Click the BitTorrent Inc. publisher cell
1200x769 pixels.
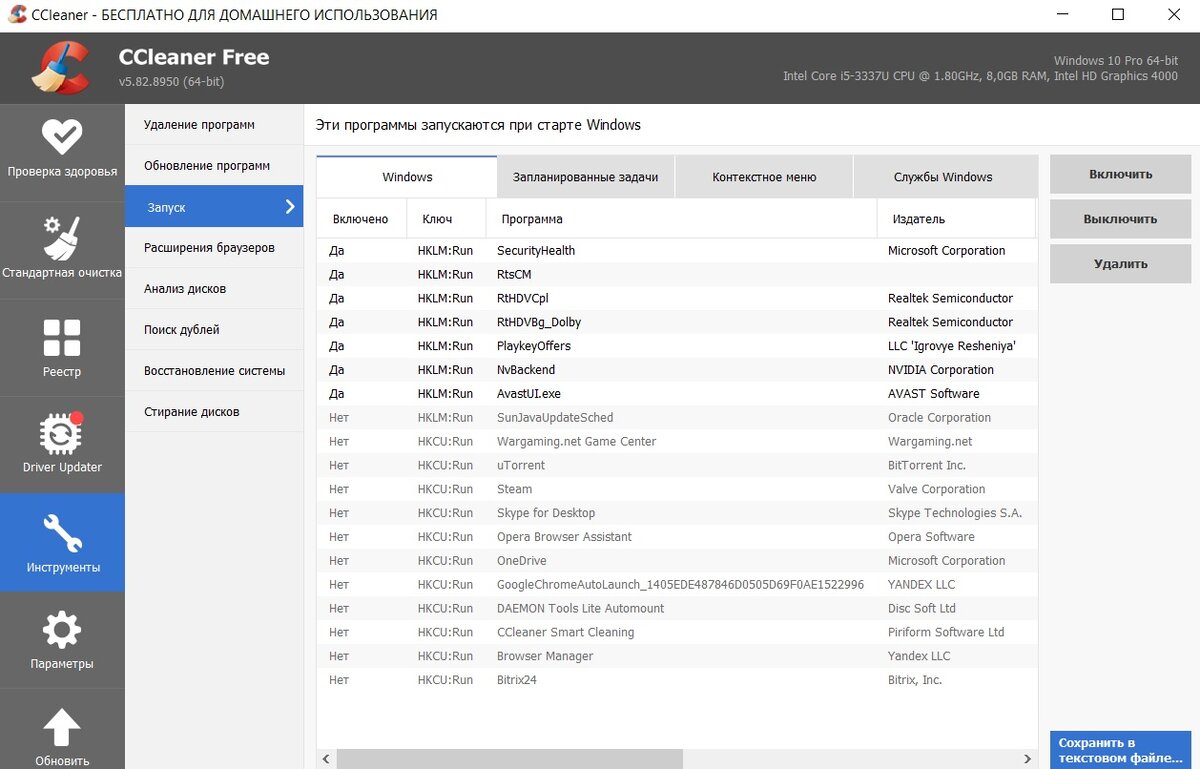[929, 465]
